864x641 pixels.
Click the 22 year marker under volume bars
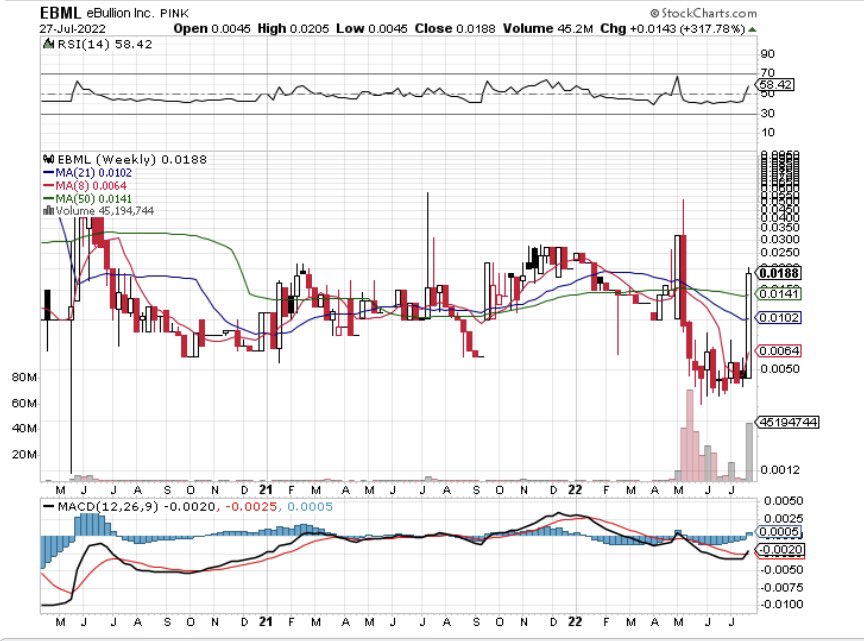[575, 489]
